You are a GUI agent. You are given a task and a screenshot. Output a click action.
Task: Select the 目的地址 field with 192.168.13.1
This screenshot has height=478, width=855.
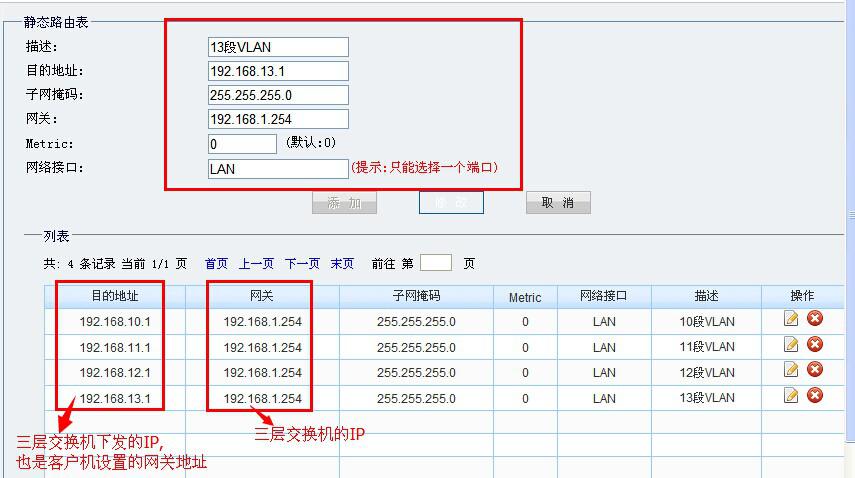coord(278,71)
